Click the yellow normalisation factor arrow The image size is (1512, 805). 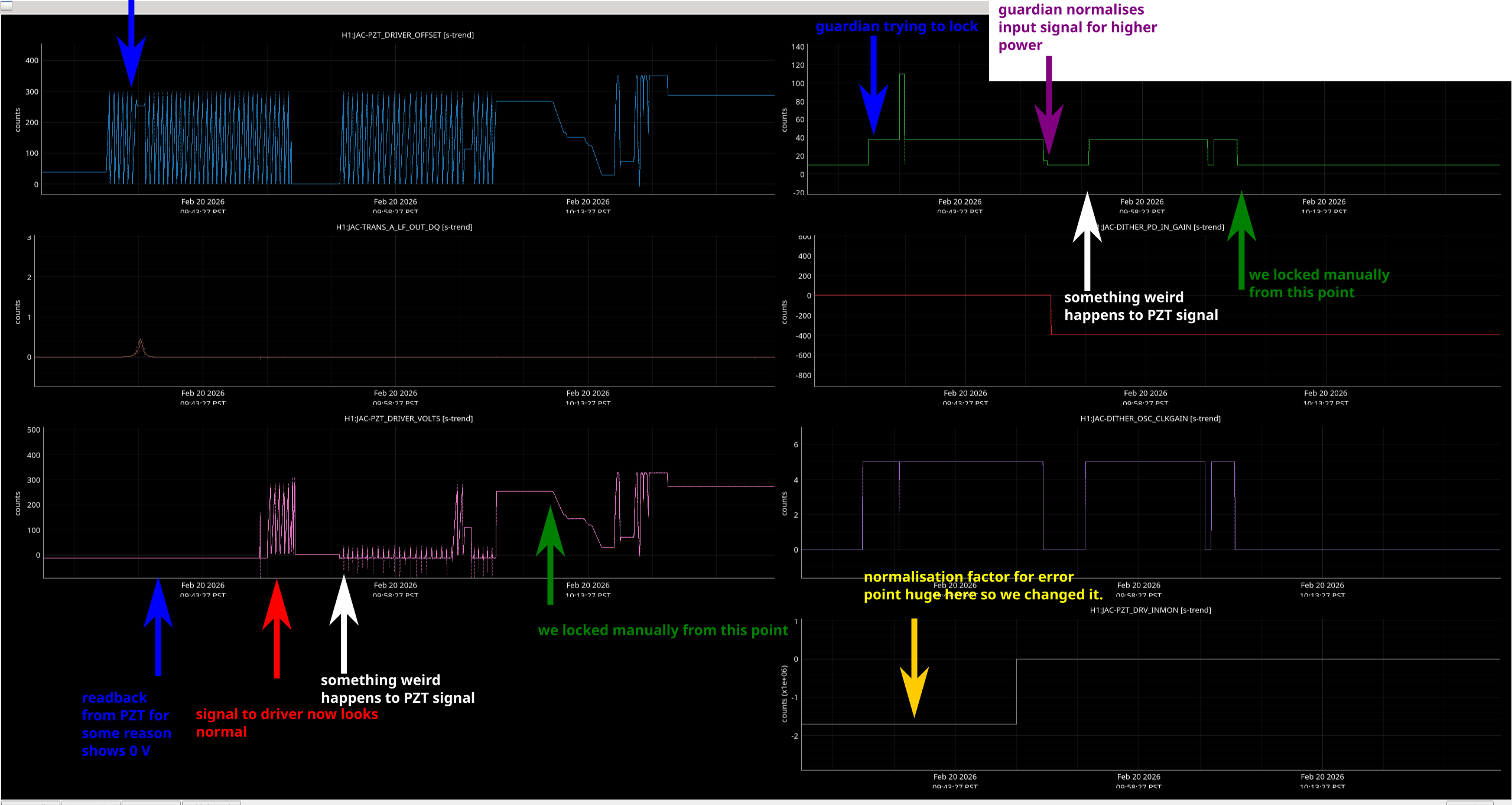(x=914, y=668)
